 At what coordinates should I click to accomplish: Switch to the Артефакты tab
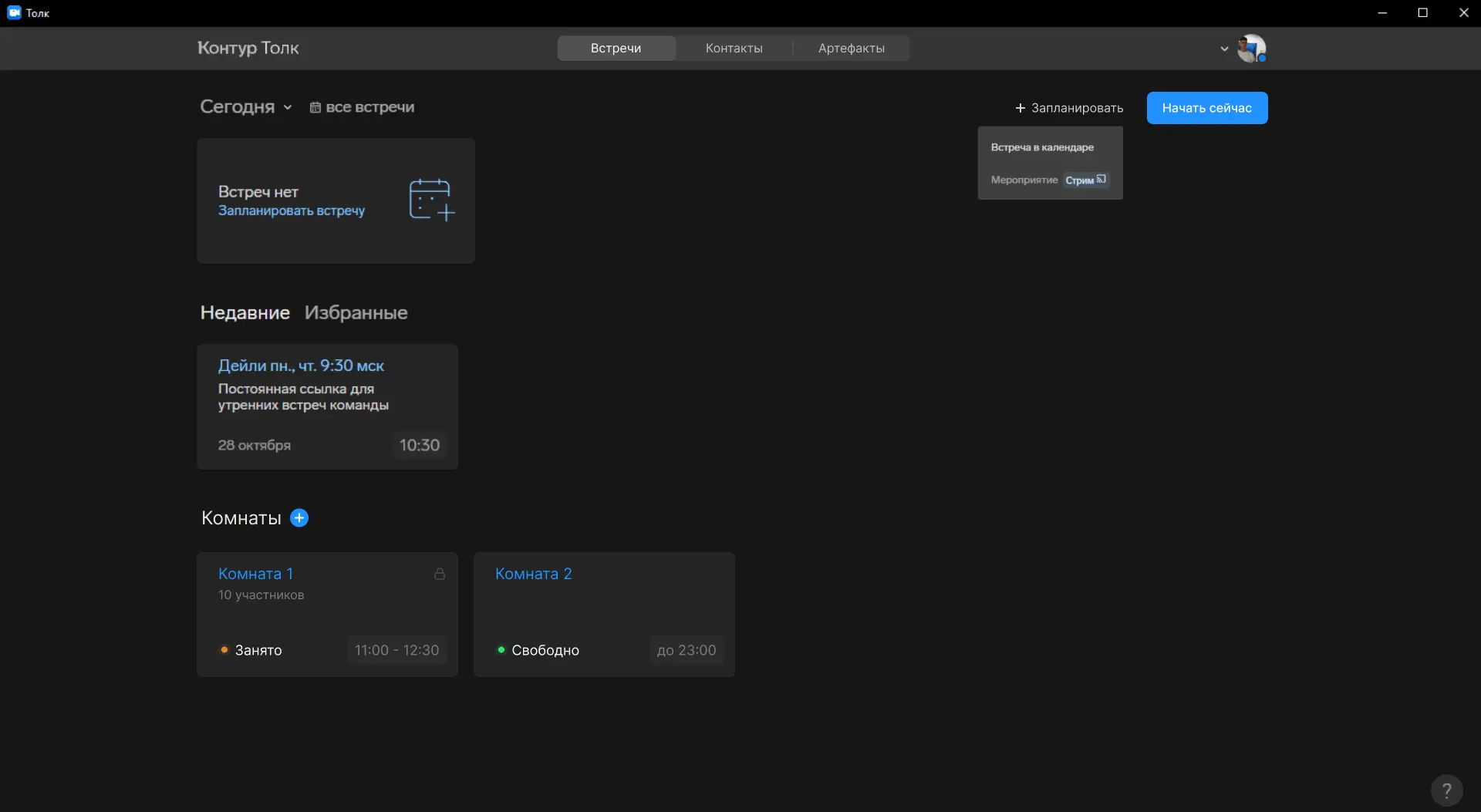(x=851, y=49)
